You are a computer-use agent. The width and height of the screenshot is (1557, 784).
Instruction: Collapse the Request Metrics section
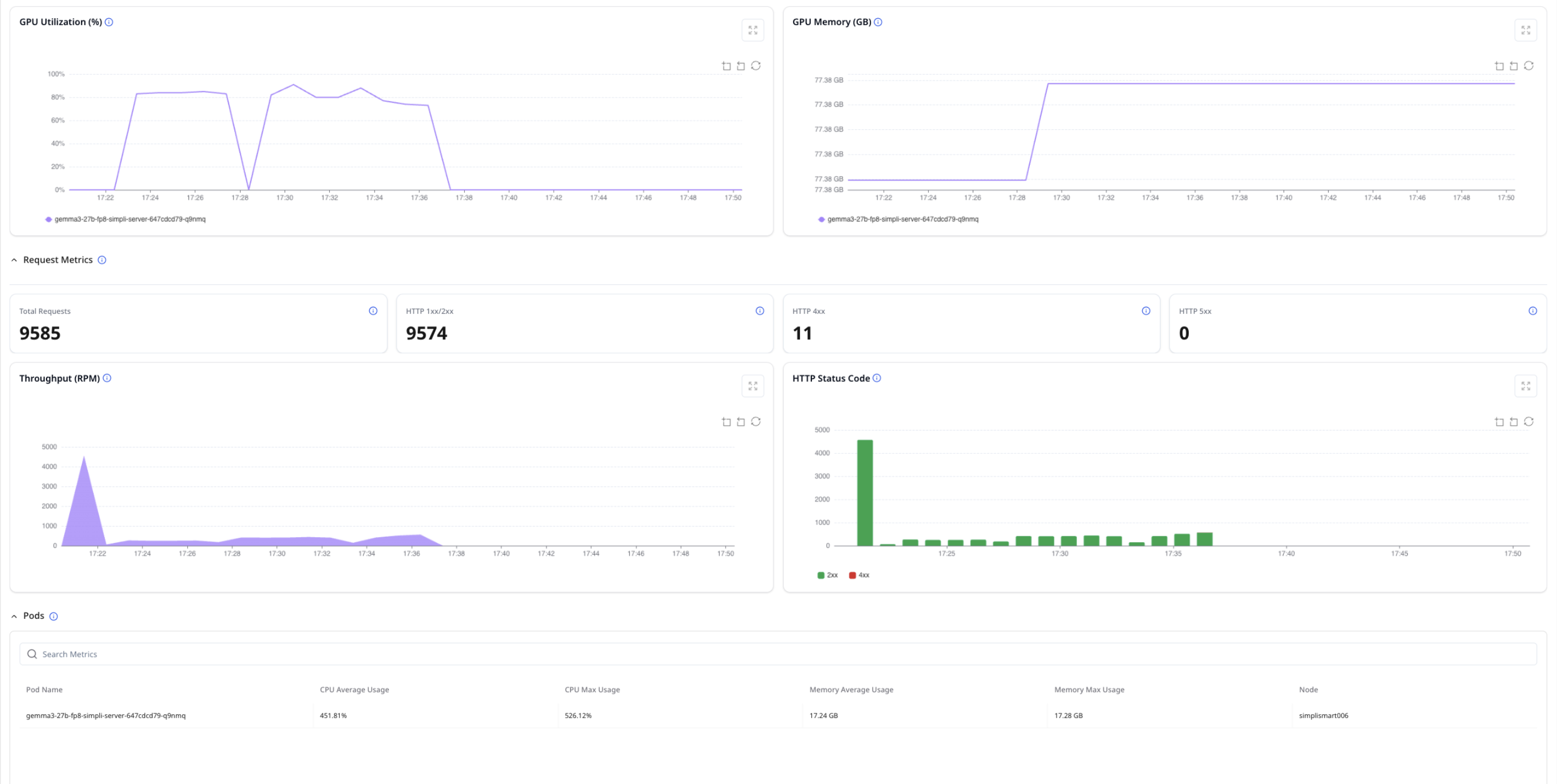pyautogui.click(x=14, y=259)
